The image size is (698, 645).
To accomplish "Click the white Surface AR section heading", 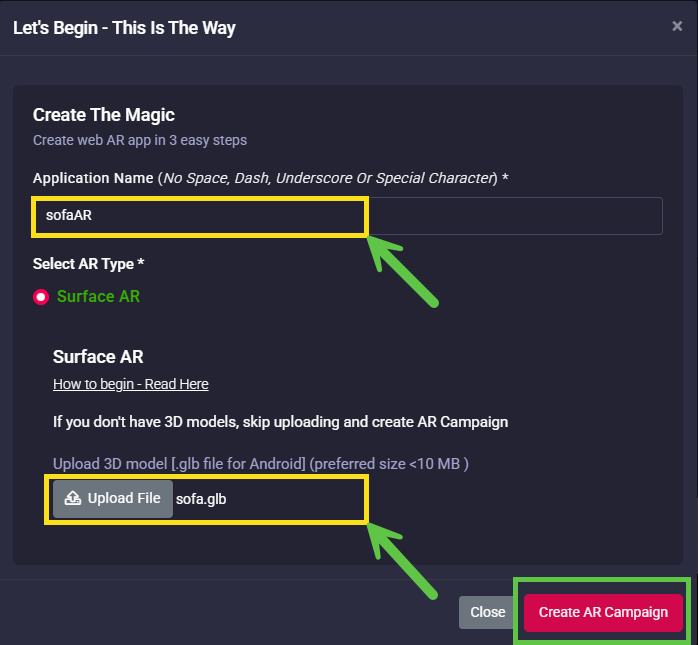I will tap(99, 357).
